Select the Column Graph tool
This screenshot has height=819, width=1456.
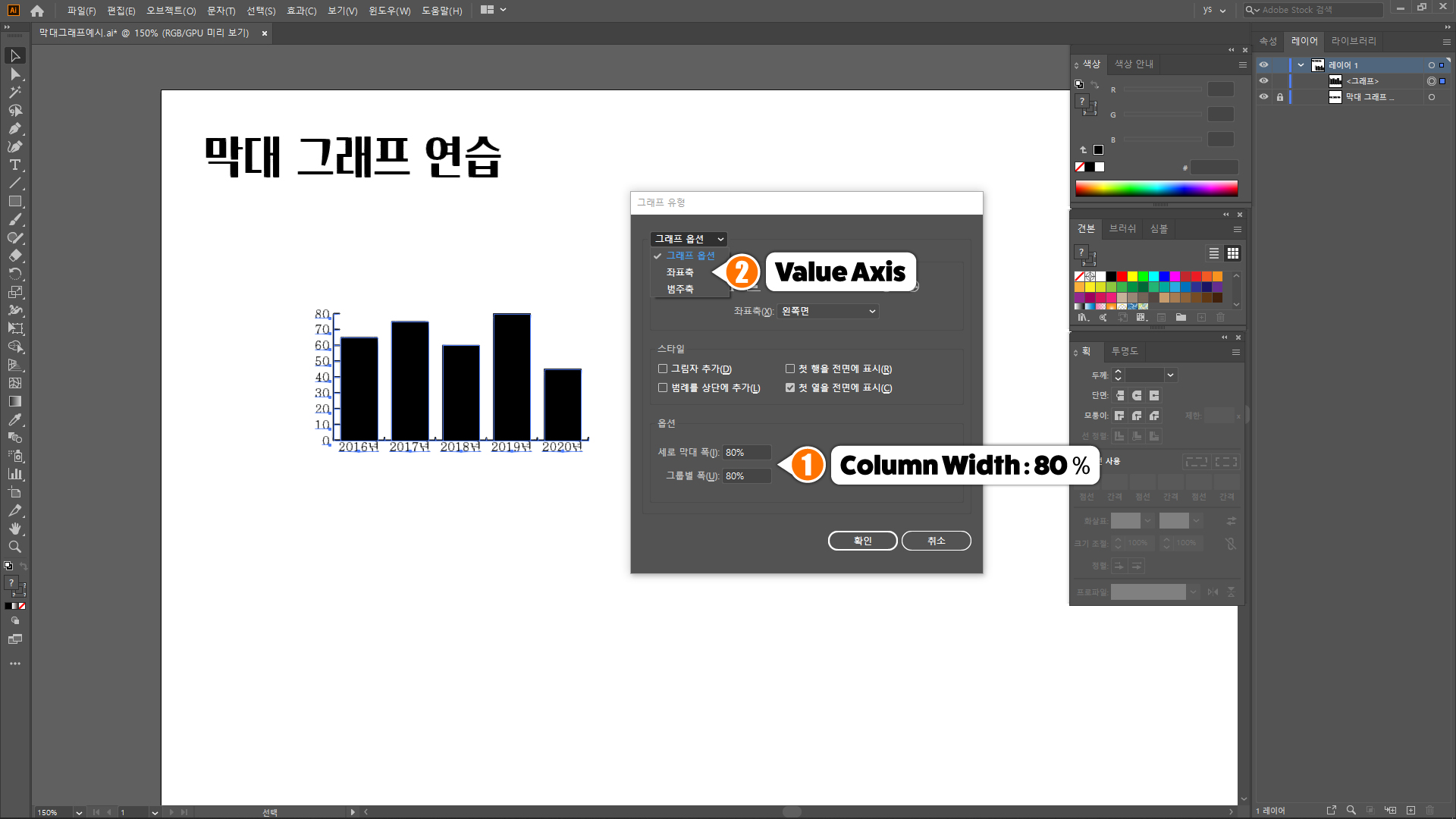pyautogui.click(x=14, y=474)
